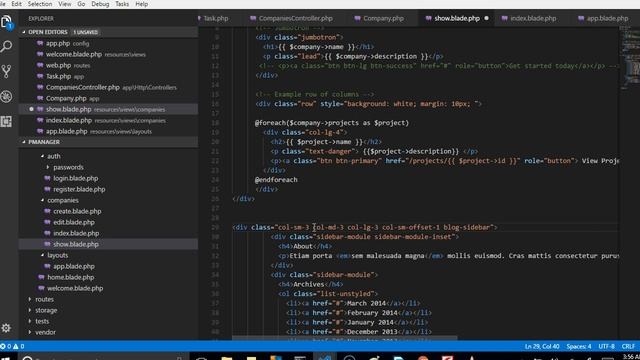Open register.blade.php in file tree
640x360 pixels.
point(108,189)
